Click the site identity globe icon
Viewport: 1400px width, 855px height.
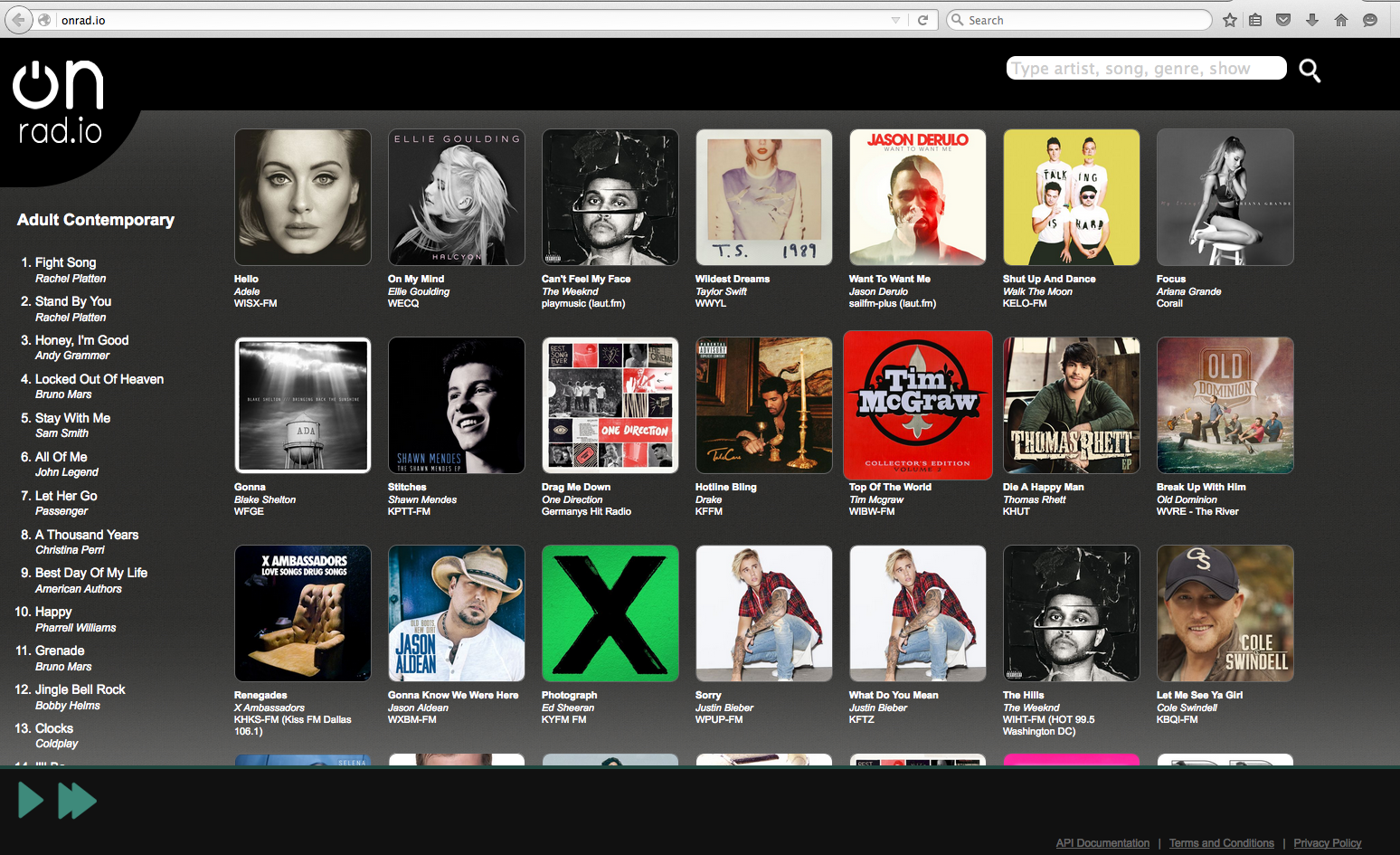click(x=44, y=20)
